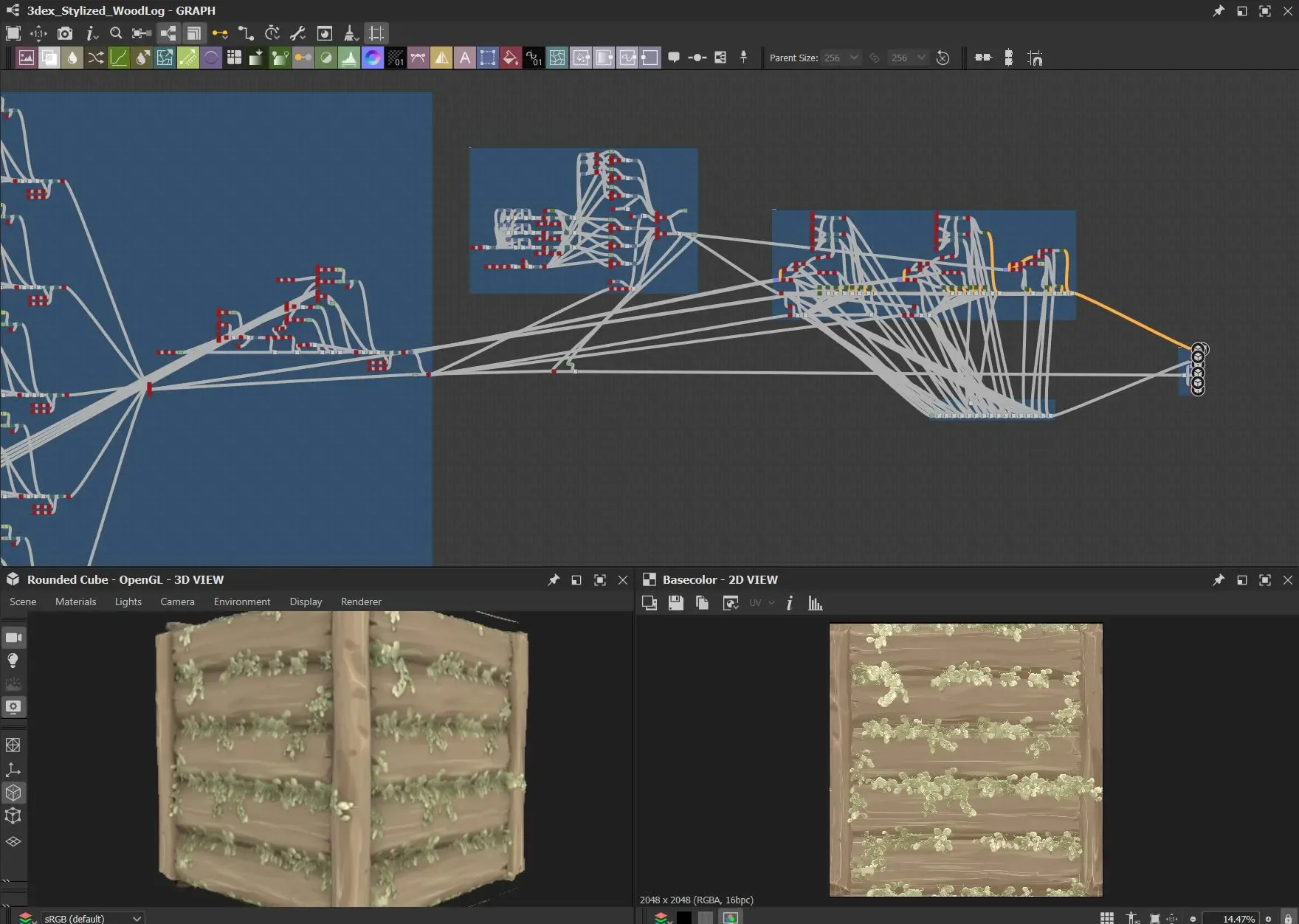Show image information in 2D view
The width and height of the screenshot is (1299, 924).
pos(789,603)
